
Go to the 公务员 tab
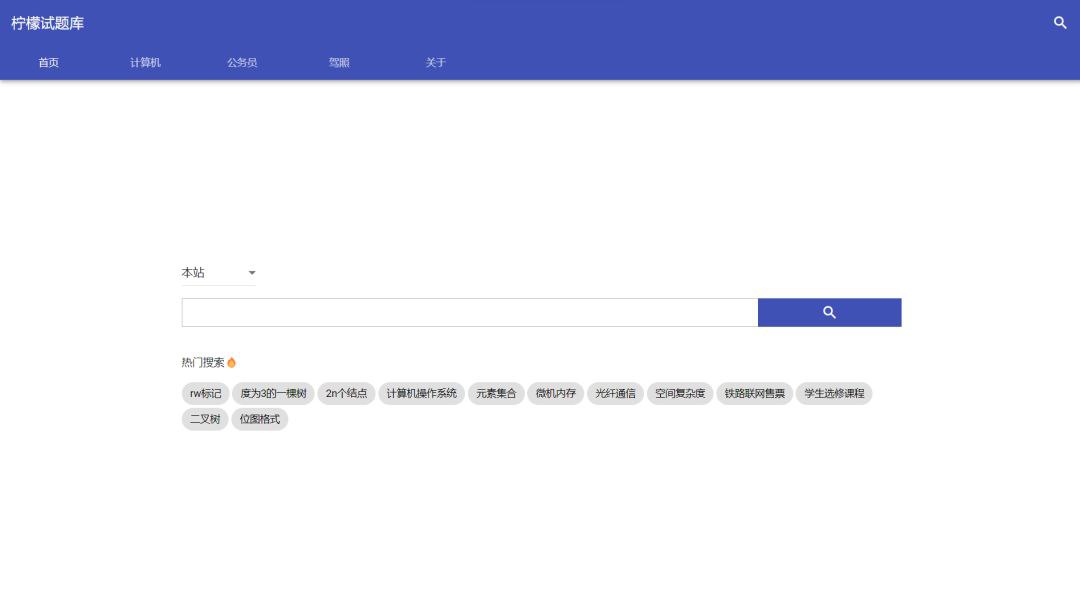coord(242,62)
